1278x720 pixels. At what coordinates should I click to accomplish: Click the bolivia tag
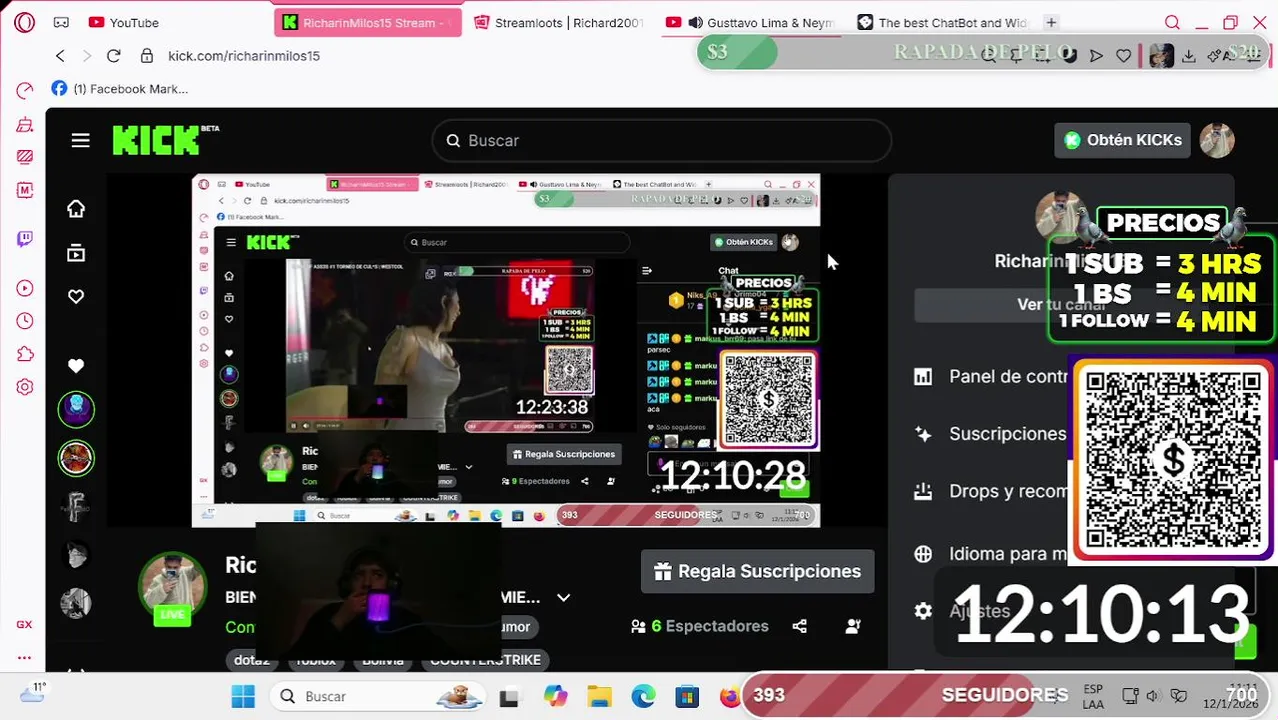[383, 660]
